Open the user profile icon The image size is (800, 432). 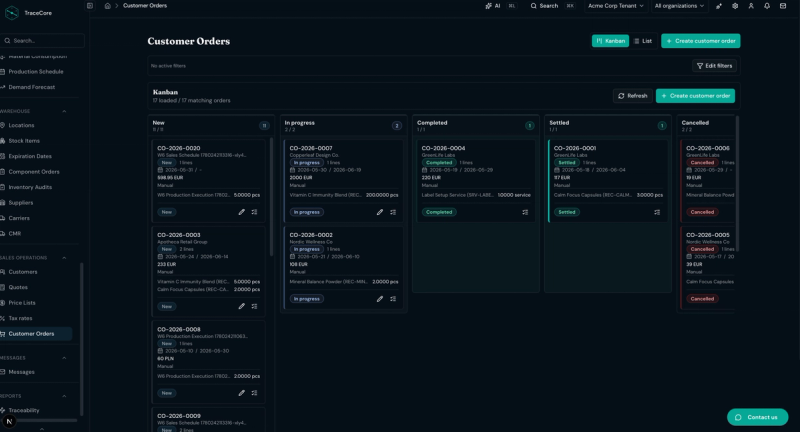751,6
